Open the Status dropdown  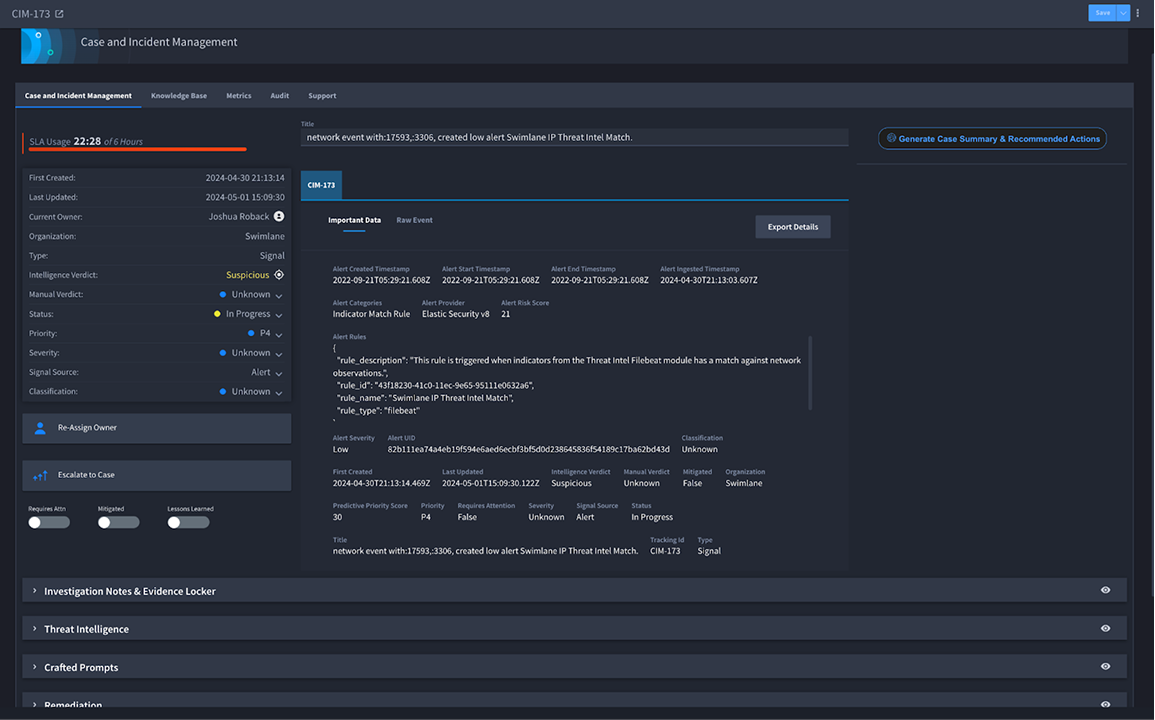[279, 315]
